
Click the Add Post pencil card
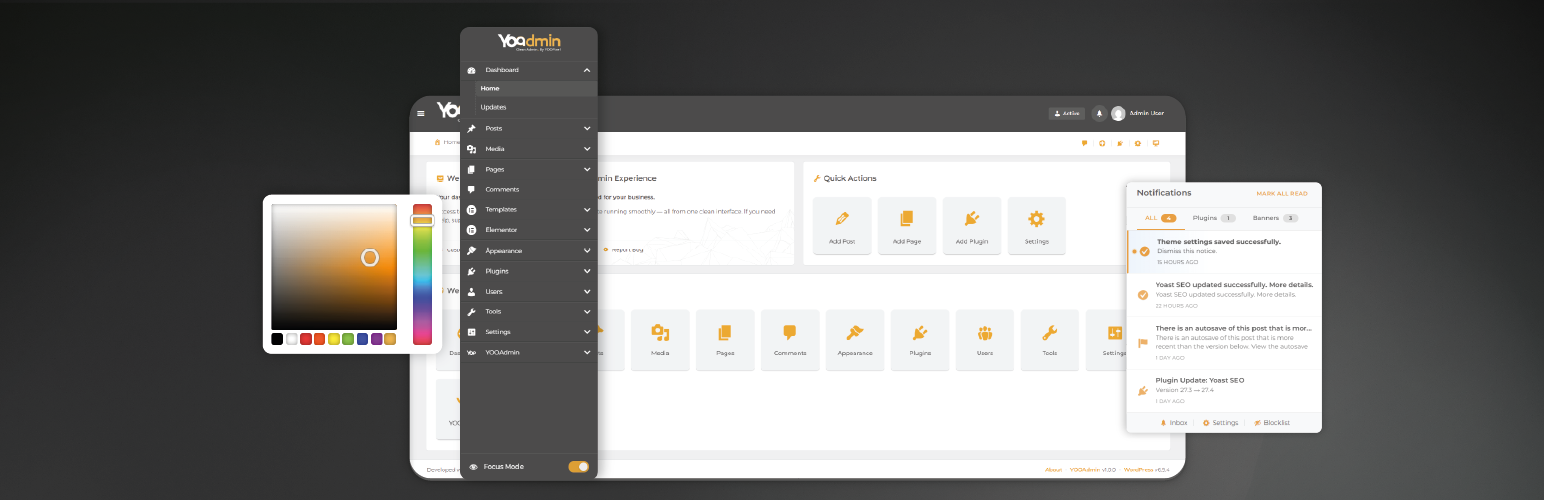pyautogui.click(x=842, y=226)
